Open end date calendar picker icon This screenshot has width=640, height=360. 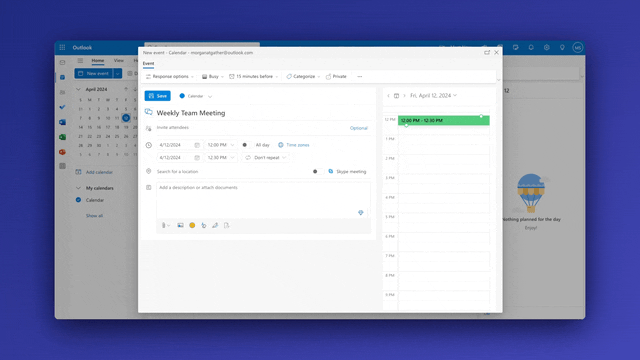coord(197,158)
